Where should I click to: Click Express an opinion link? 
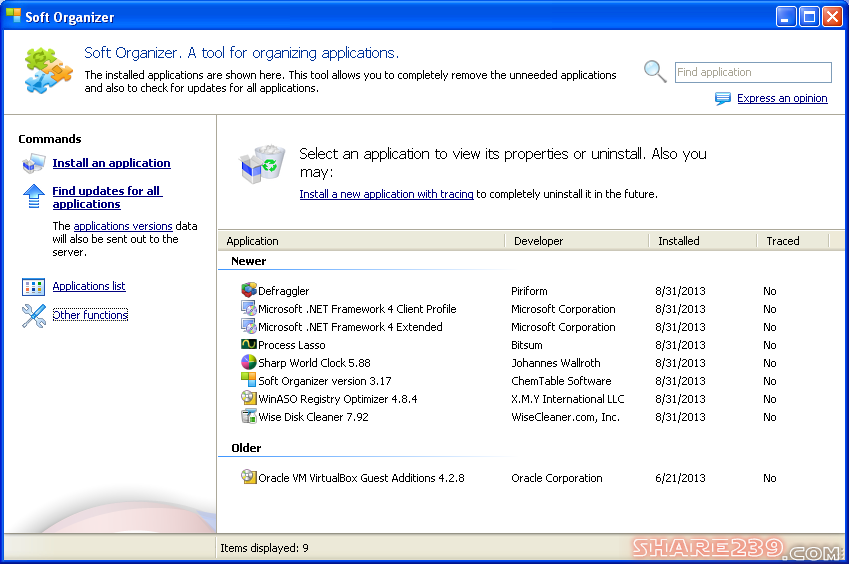coord(782,98)
